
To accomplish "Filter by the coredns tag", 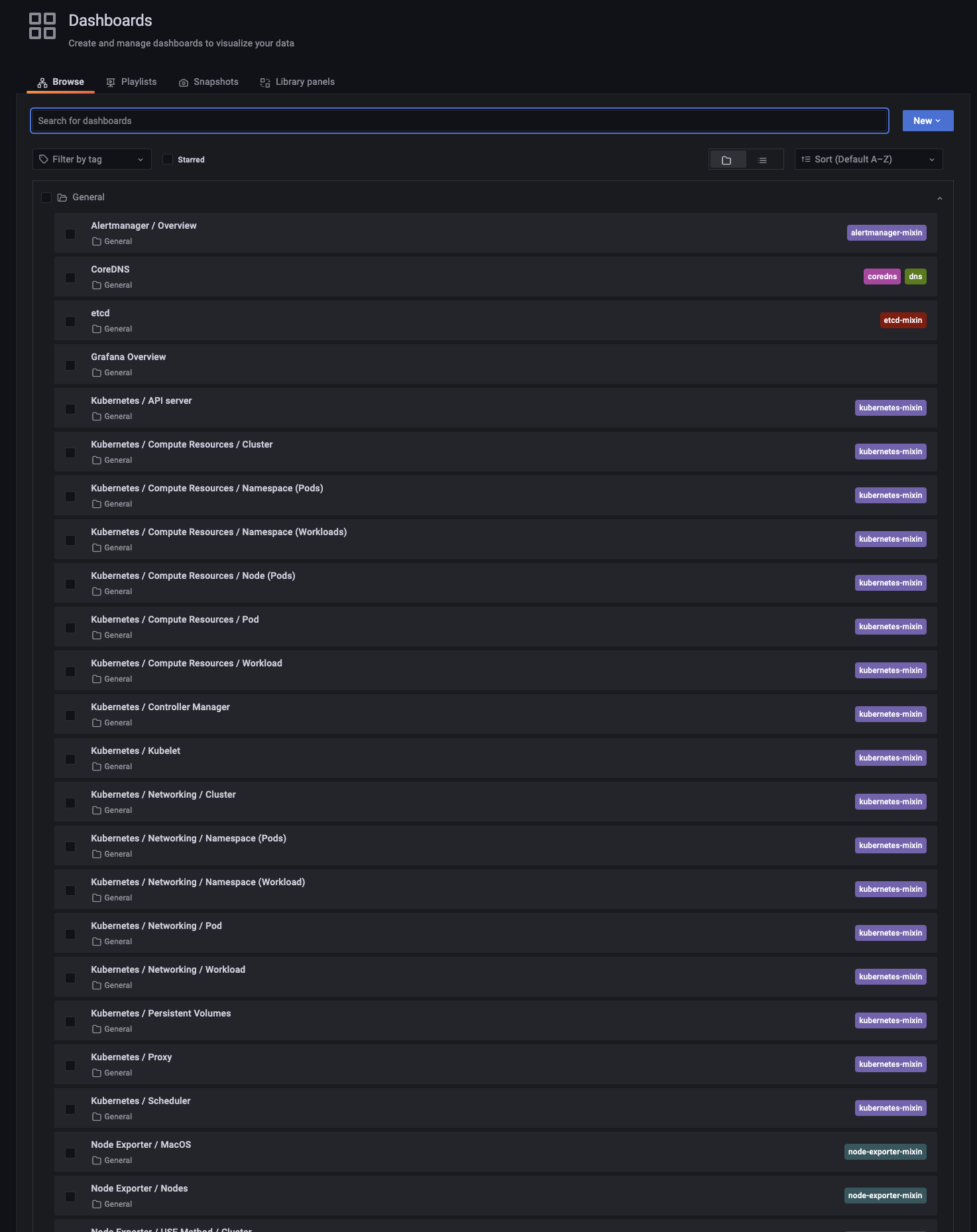I will (x=882, y=277).
